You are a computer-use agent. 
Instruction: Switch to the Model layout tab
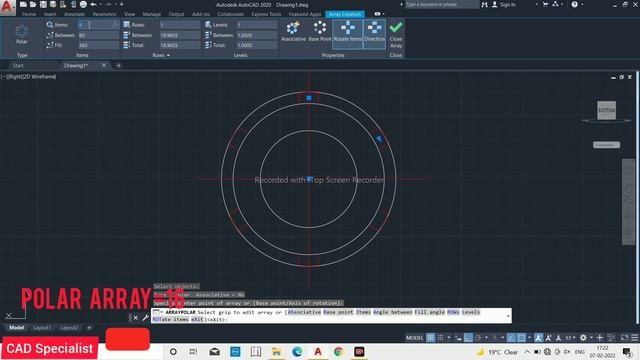[x=16, y=328]
